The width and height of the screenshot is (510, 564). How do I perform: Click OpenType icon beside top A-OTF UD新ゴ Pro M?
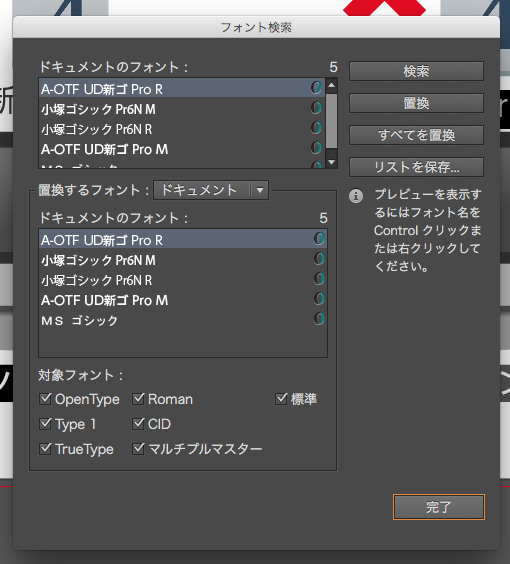(x=316, y=147)
